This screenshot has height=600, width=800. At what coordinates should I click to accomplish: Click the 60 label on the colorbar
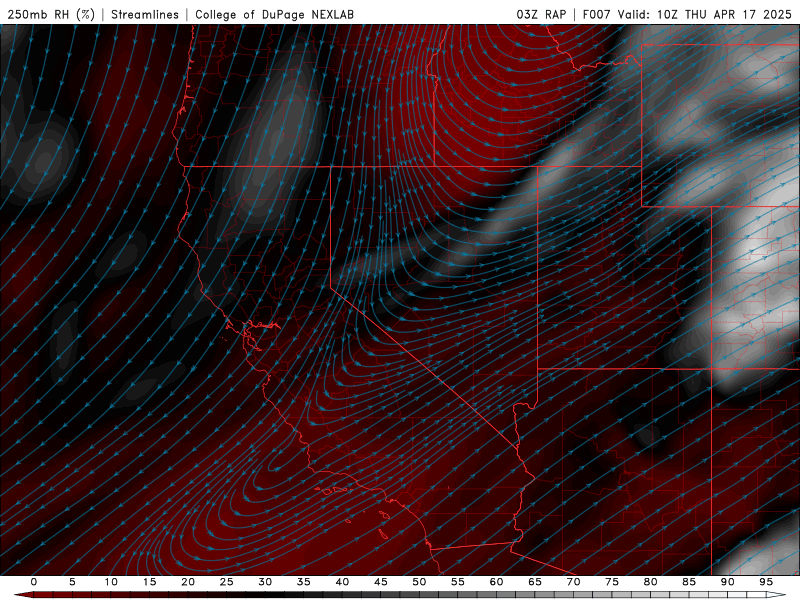click(496, 582)
